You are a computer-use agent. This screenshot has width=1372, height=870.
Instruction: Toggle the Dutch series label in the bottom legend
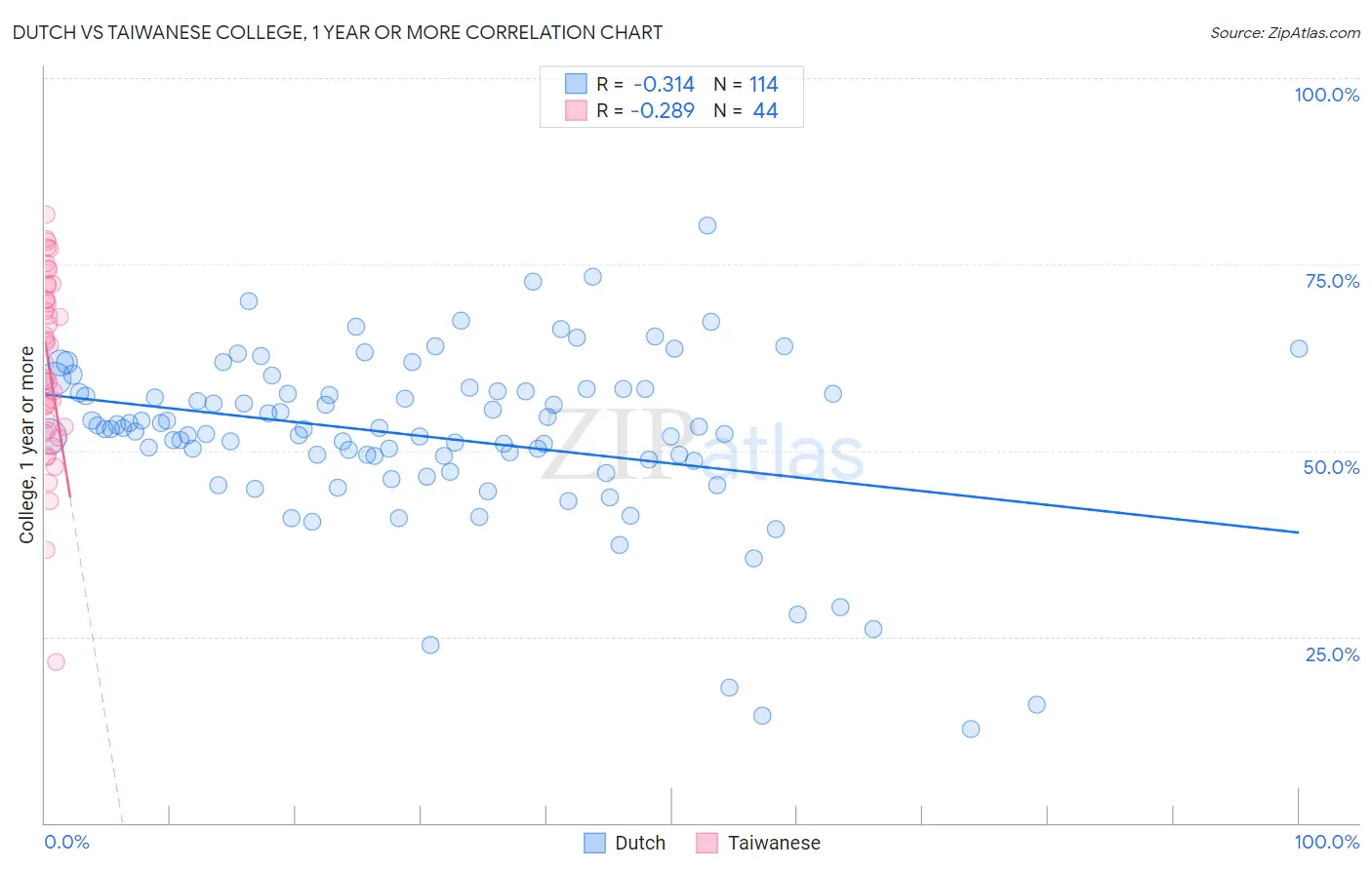[640, 843]
